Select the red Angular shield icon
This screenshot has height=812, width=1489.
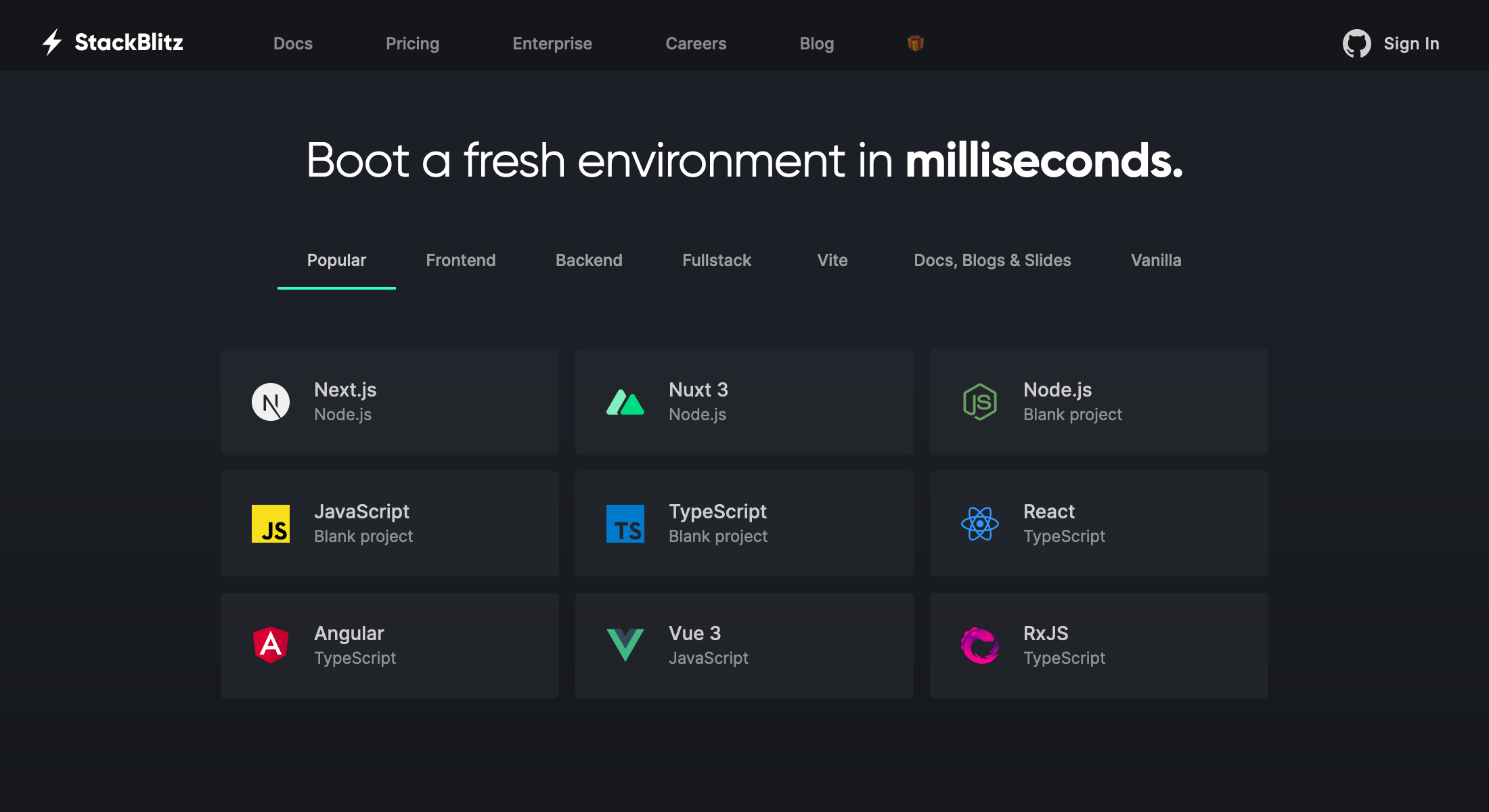pyautogui.click(x=271, y=645)
